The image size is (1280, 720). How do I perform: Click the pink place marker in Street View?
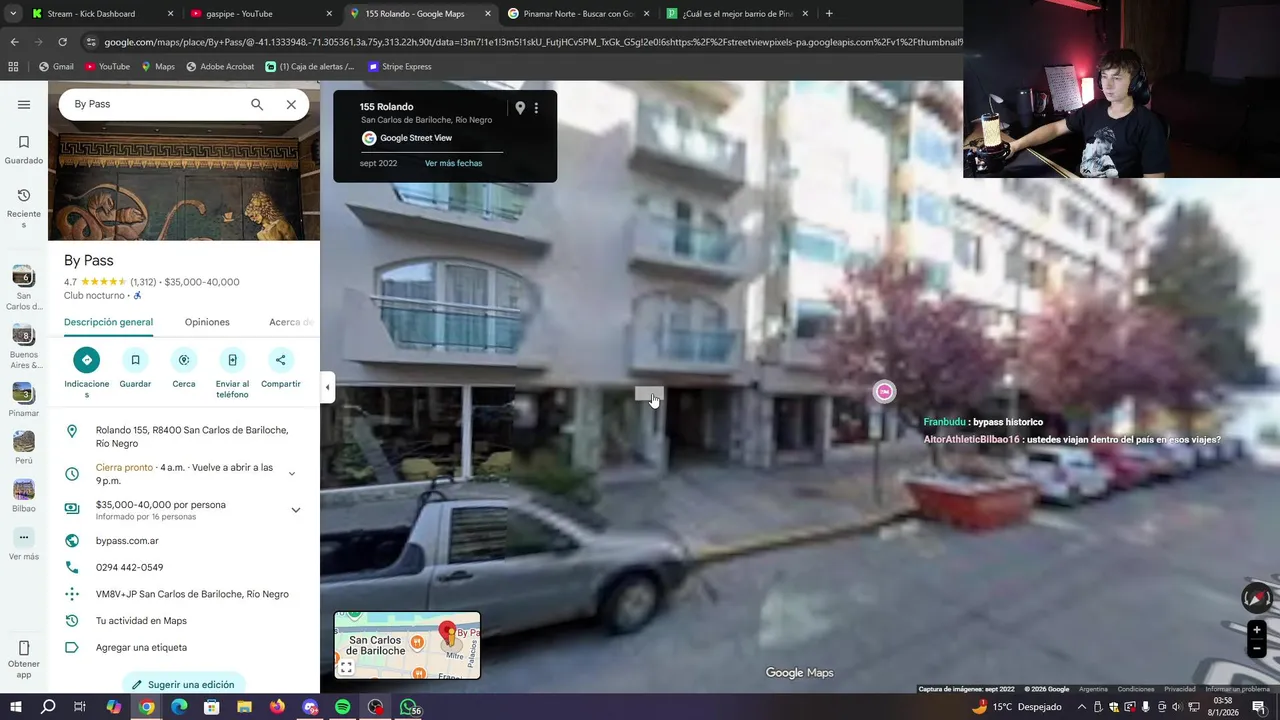(884, 392)
